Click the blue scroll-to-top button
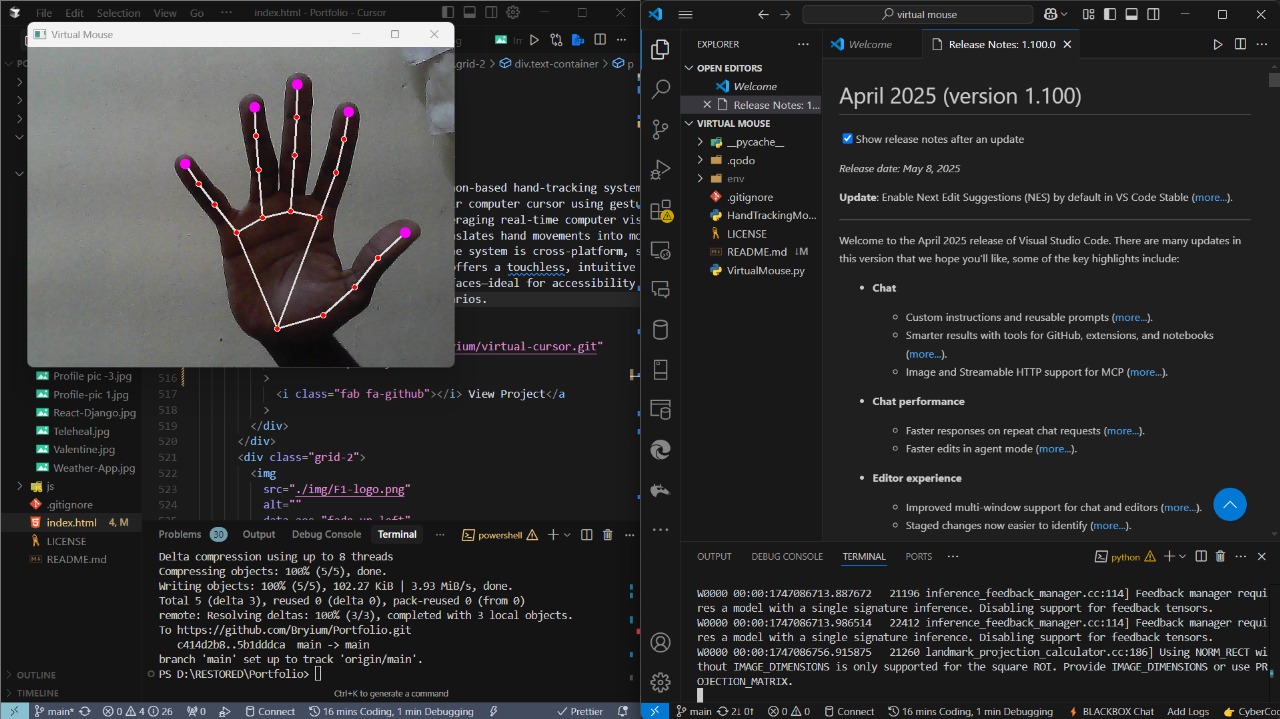The height and width of the screenshot is (719, 1280). (x=1230, y=505)
